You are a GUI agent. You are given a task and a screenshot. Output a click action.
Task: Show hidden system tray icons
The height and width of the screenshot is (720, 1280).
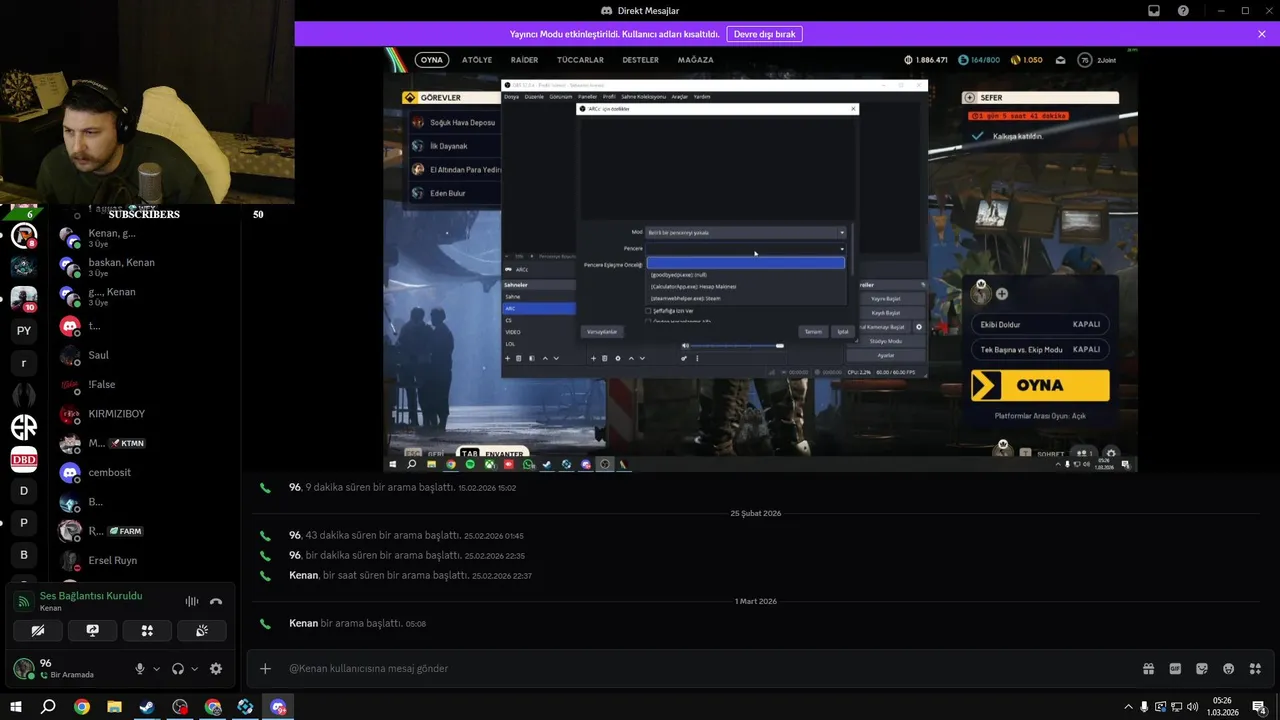click(1128, 707)
